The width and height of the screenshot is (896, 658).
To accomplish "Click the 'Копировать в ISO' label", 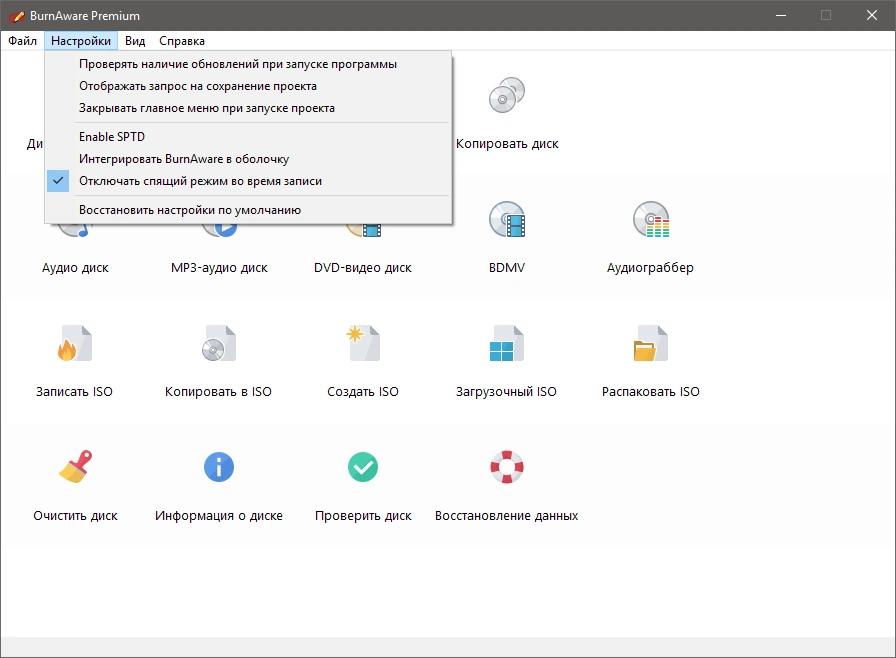I will pos(218,392).
